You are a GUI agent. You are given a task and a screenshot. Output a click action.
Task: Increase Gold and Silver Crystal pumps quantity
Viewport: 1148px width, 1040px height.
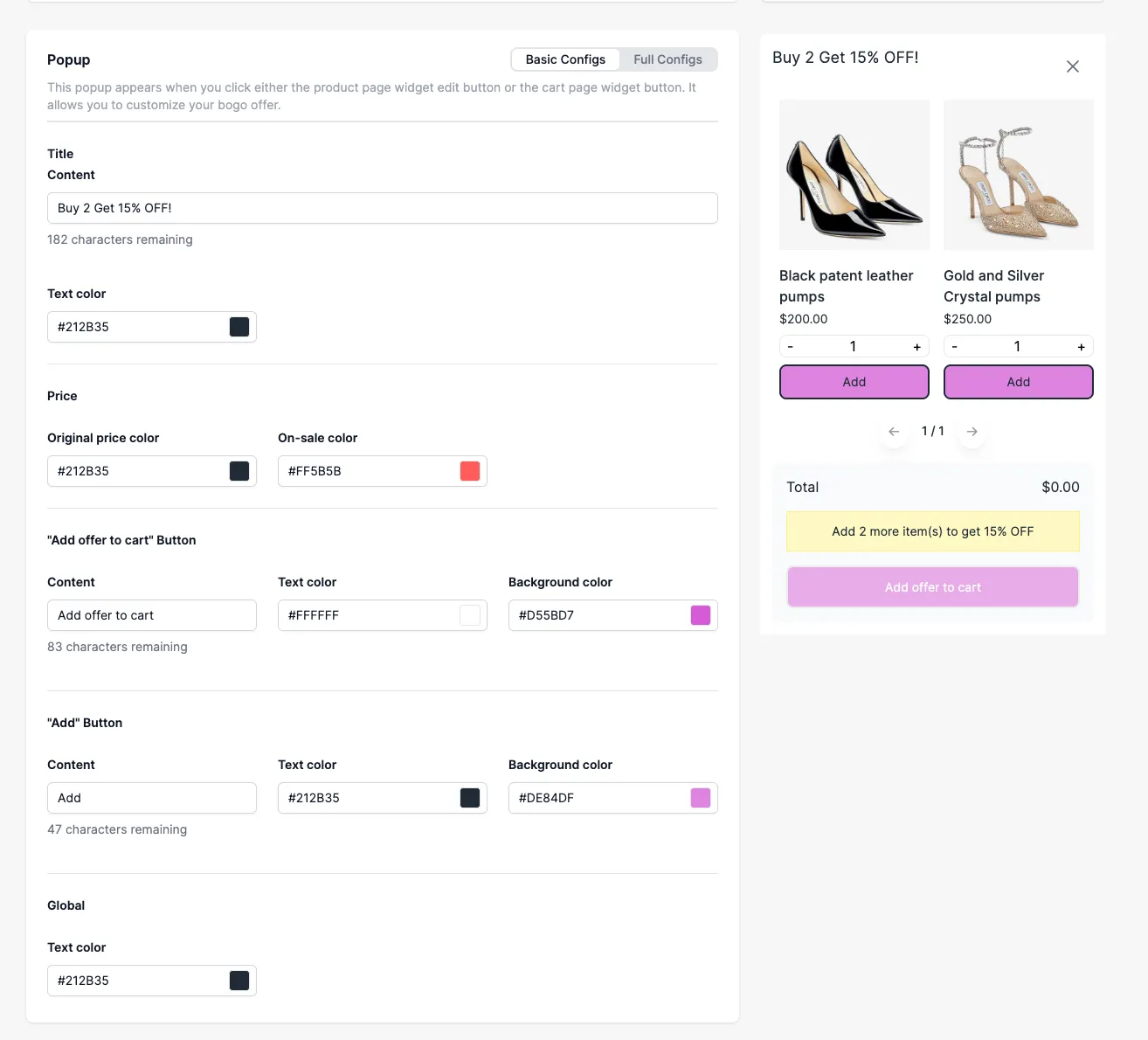click(1081, 347)
